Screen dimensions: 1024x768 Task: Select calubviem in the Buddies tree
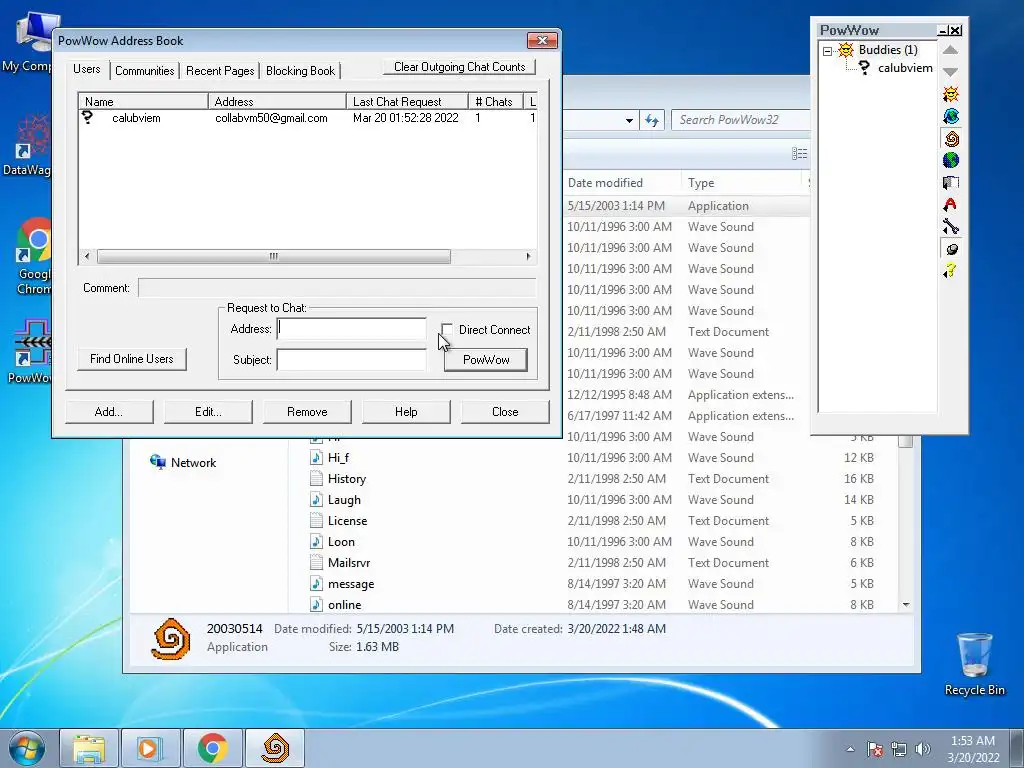(x=904, y=68)
